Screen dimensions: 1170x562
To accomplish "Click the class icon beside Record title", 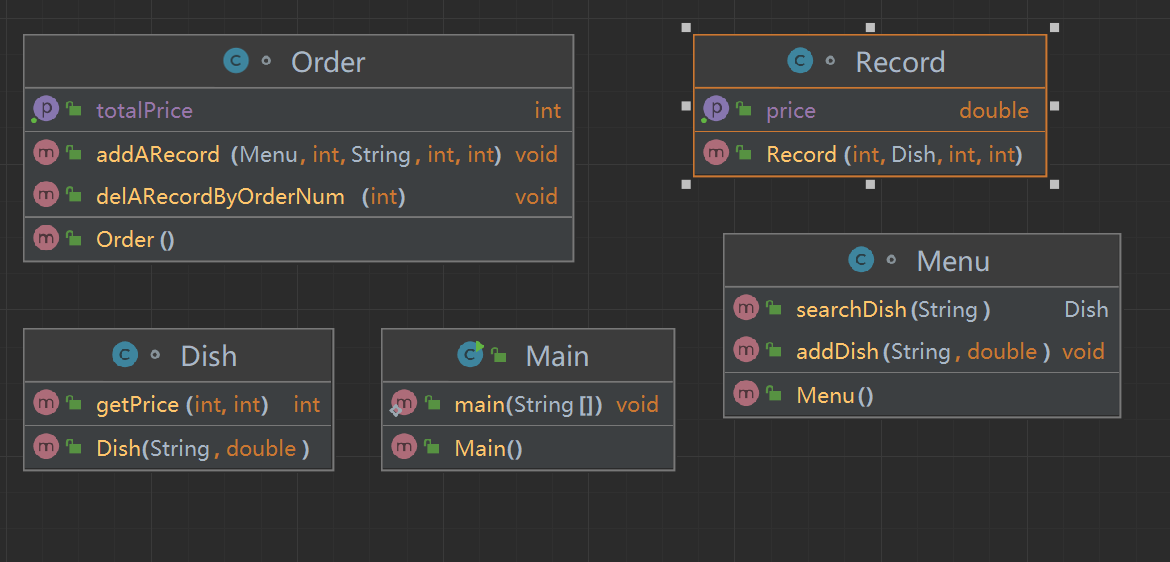I will click(800, 62).
